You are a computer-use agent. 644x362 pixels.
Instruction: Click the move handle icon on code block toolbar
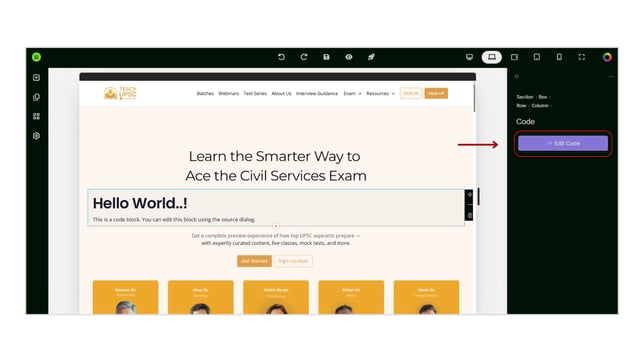pos(469,195)
